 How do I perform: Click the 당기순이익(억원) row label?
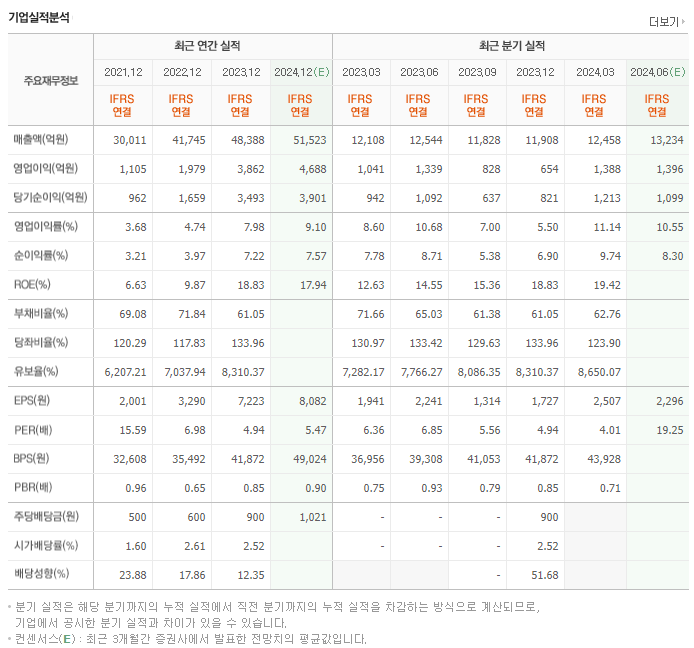click(x=50, y=197)
